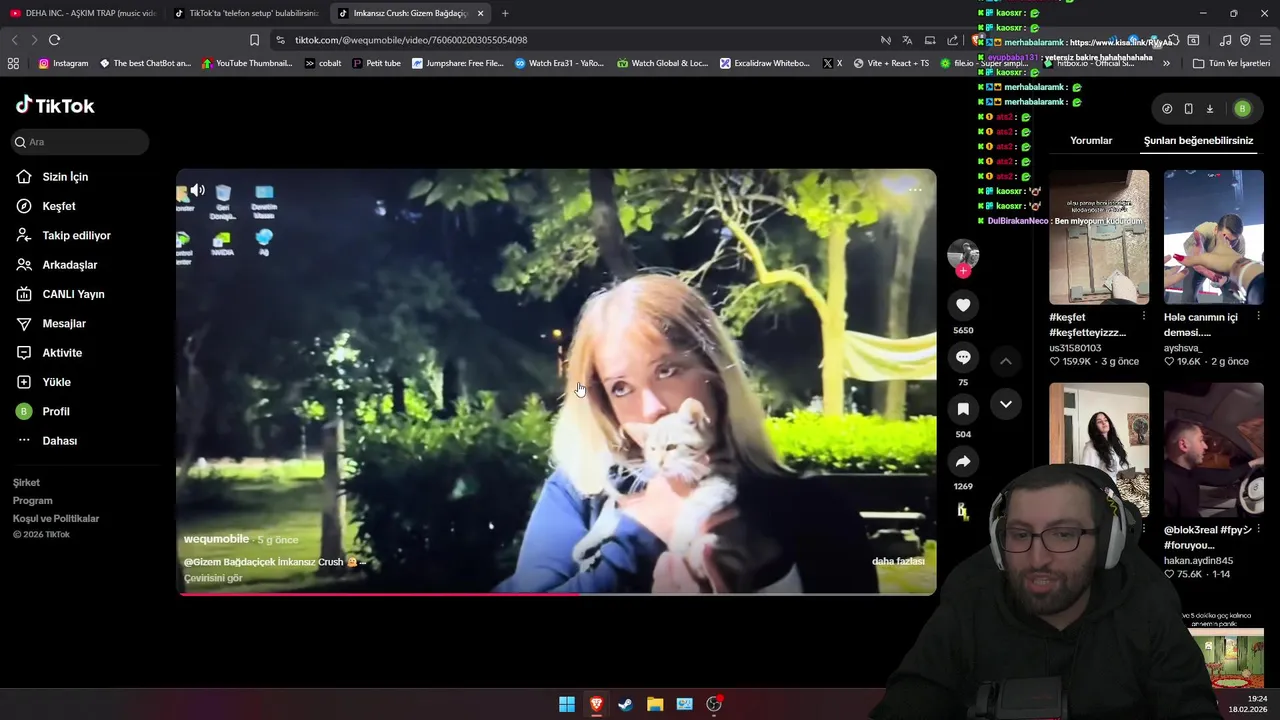
Task: Open the spinning sound disc below share
Action: tap(963, 511)
